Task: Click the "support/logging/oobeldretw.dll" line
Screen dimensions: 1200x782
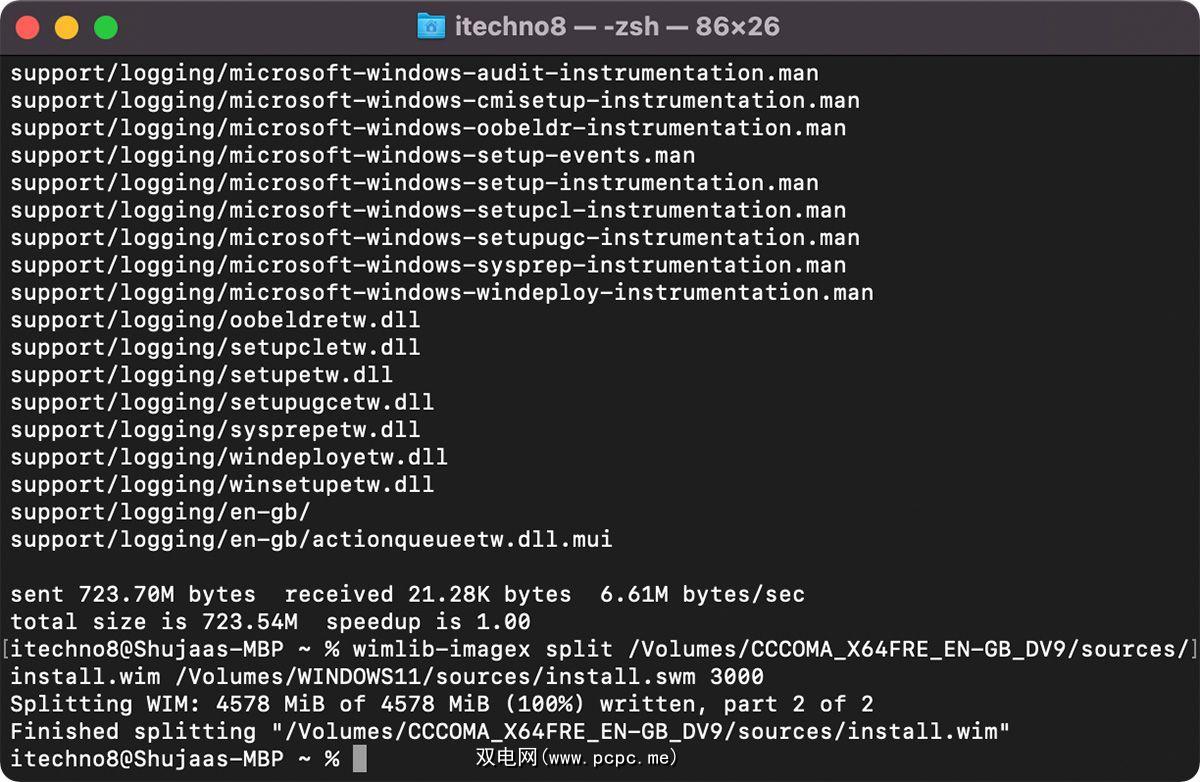Action: pos(215,320)
